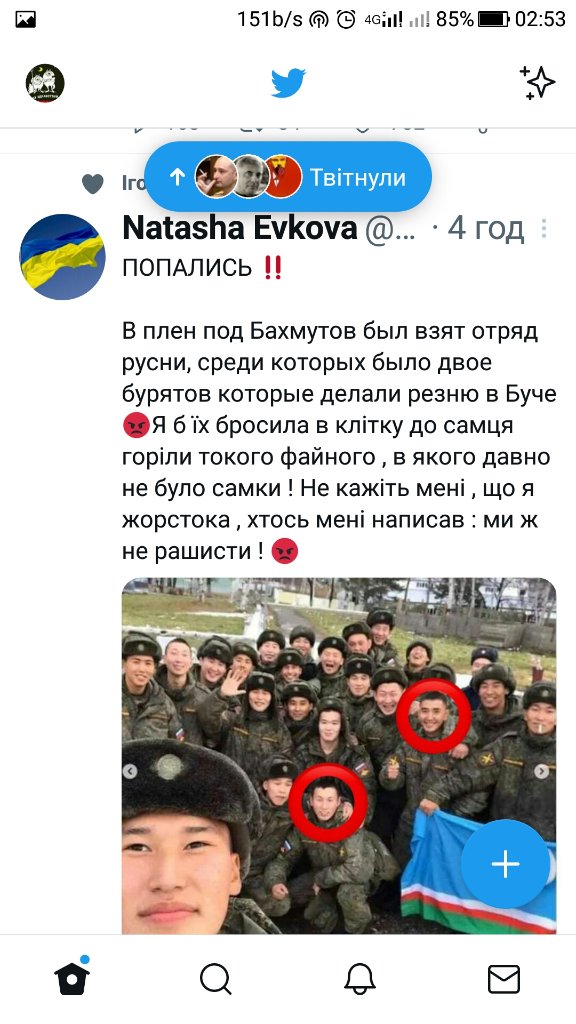576x1024 pixels.
Task: Open Natasha Evkova's profile name
Action: point(240,229)
